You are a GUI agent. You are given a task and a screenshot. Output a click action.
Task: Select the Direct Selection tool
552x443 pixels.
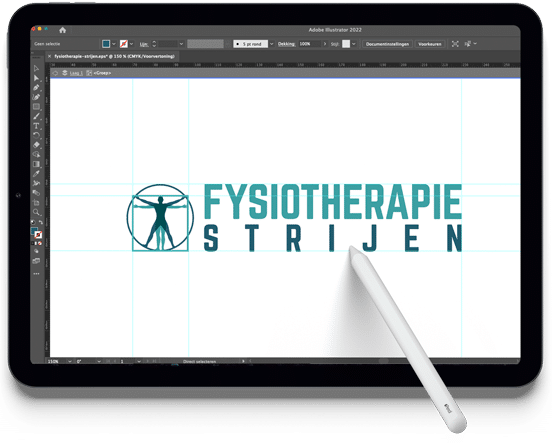(x=36, y=78)
